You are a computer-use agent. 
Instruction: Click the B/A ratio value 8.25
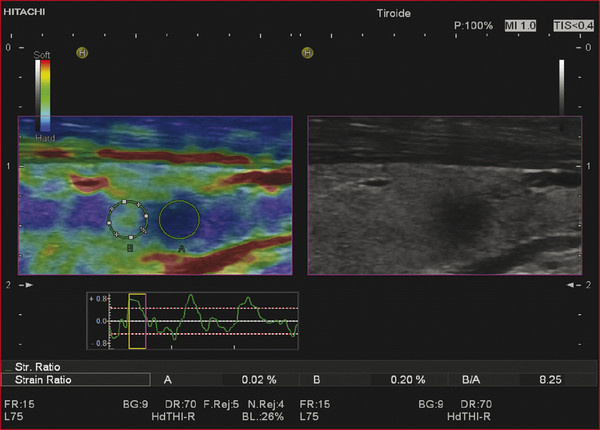[549, 380]
